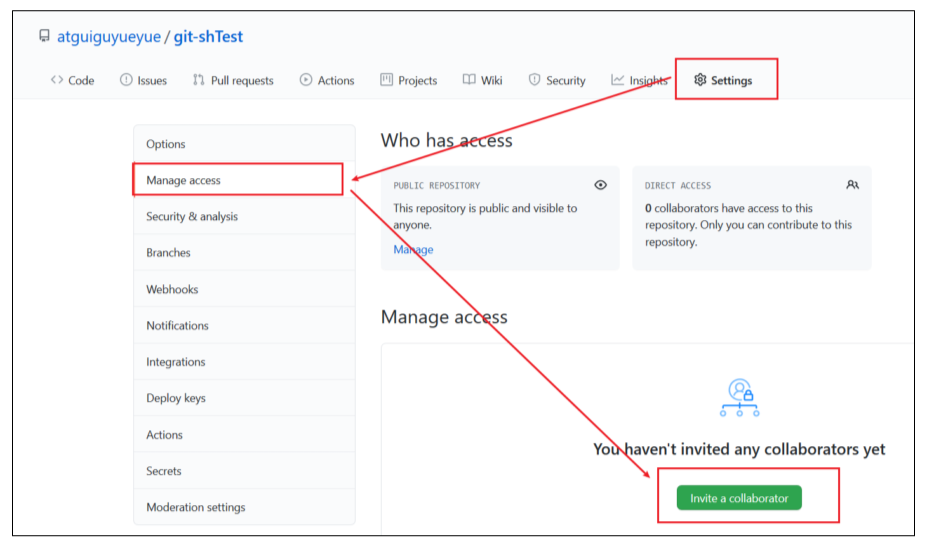The image size is (931, 548).
Task: Click the Insights graph icon
Action: click(618, 80)
